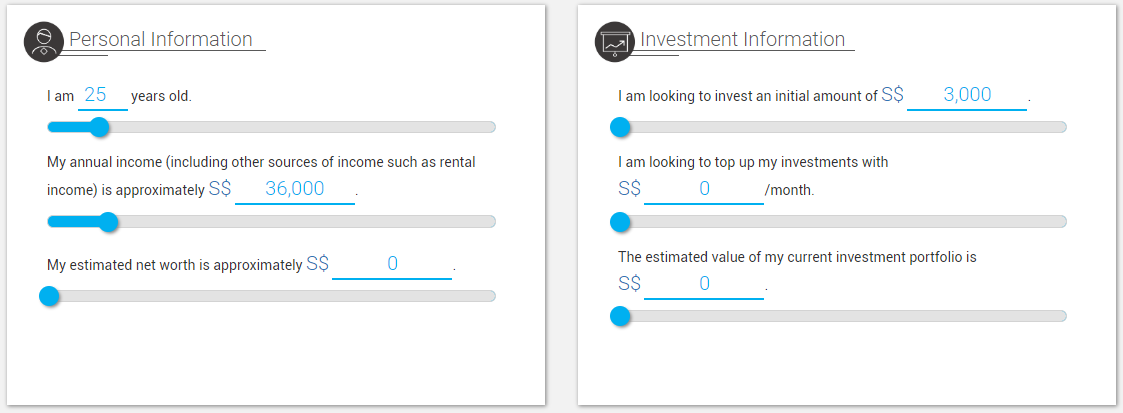Click the Personal Information person icon
Viewport: 1123px width, 413px height.
[43, 42]
